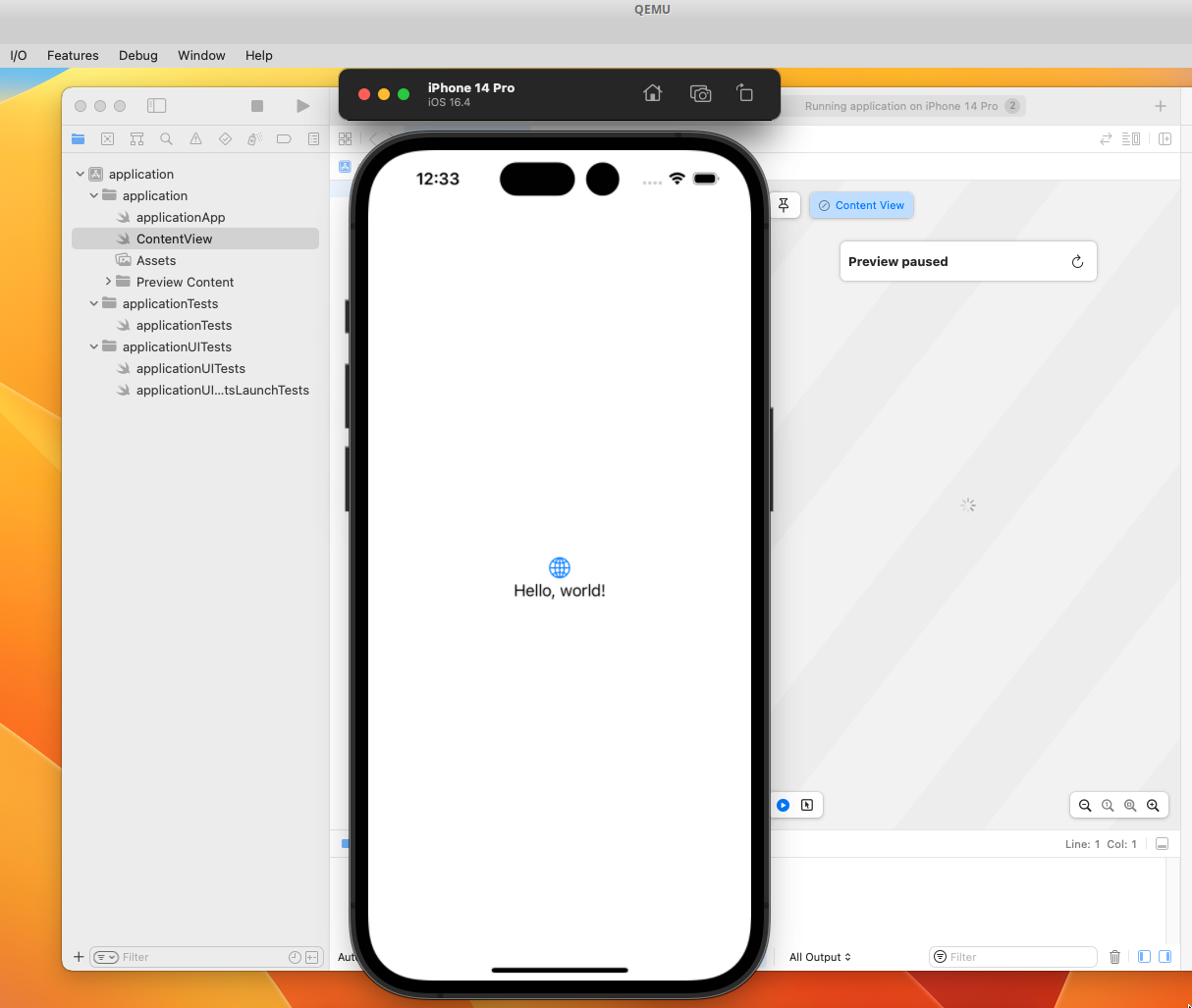The image size is (1192, 1008).
Task: Rotate the simulator device
Action: pyautogui.click(x=744, y=93)
